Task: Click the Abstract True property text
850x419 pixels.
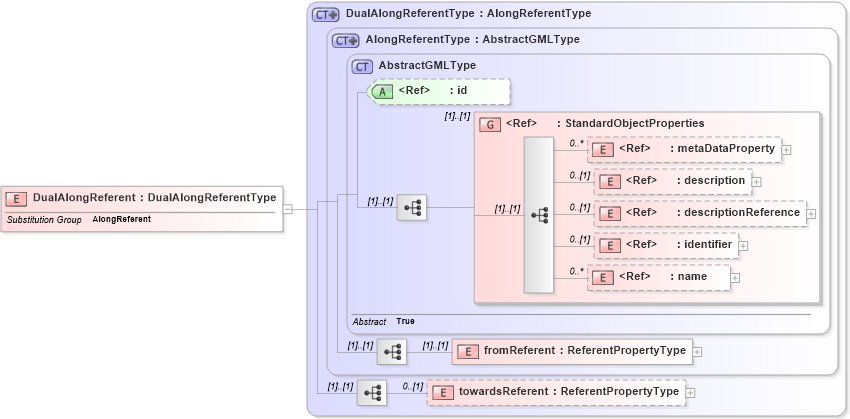Action: (x=383, y=321)
